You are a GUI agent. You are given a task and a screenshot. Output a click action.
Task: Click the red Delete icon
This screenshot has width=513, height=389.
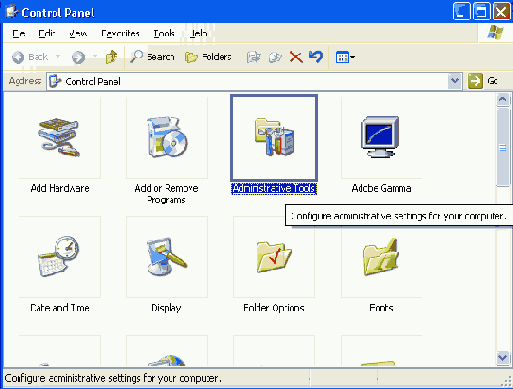point(296,57)
